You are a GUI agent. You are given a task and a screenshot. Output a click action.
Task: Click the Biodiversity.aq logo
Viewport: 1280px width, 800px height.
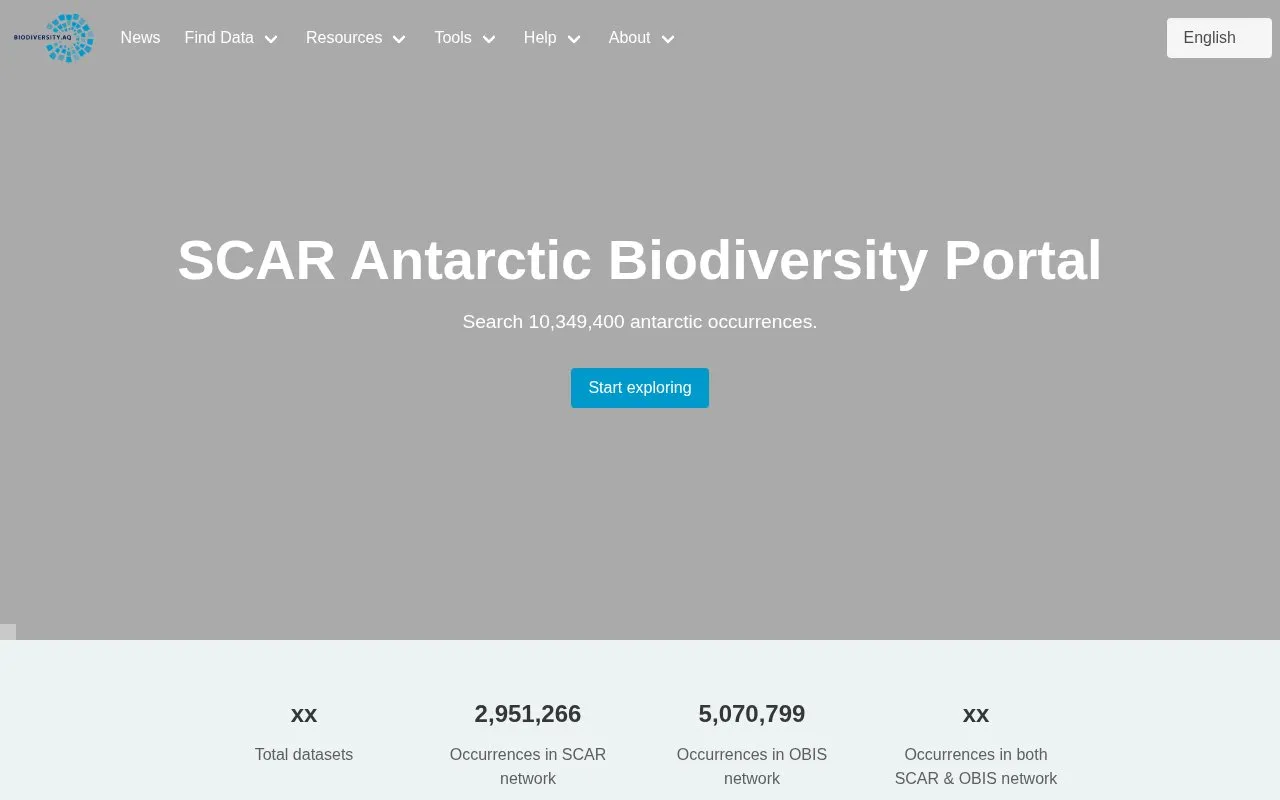(x=54, y=38)
